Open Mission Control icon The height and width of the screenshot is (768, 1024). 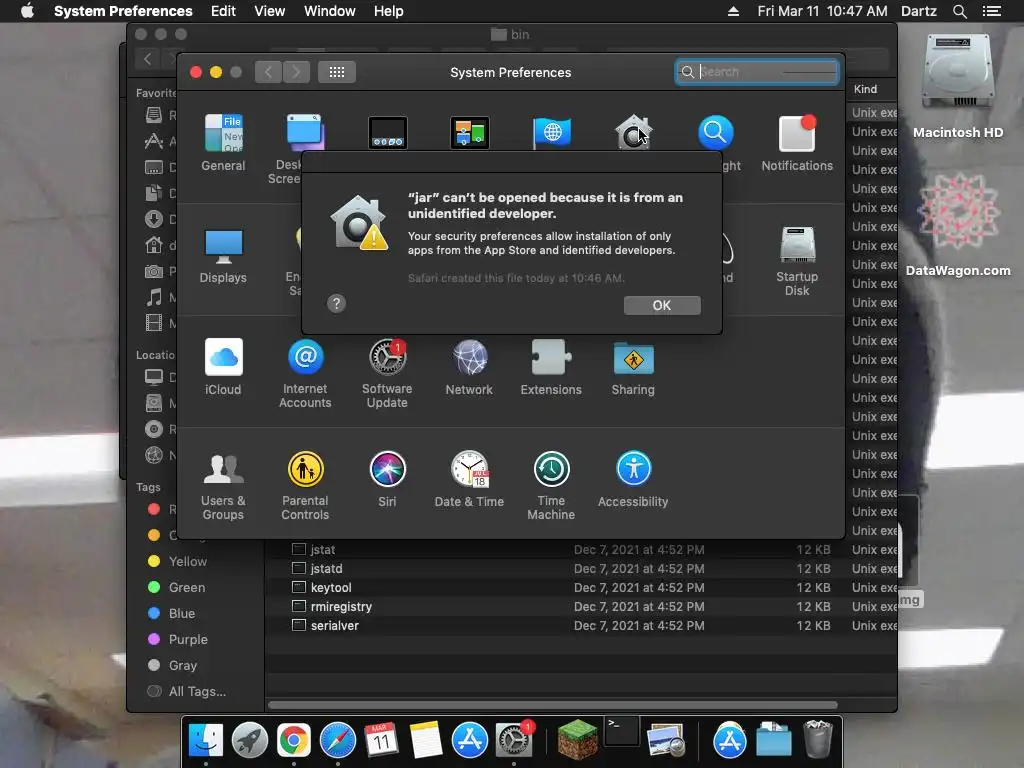pos(470,133)
